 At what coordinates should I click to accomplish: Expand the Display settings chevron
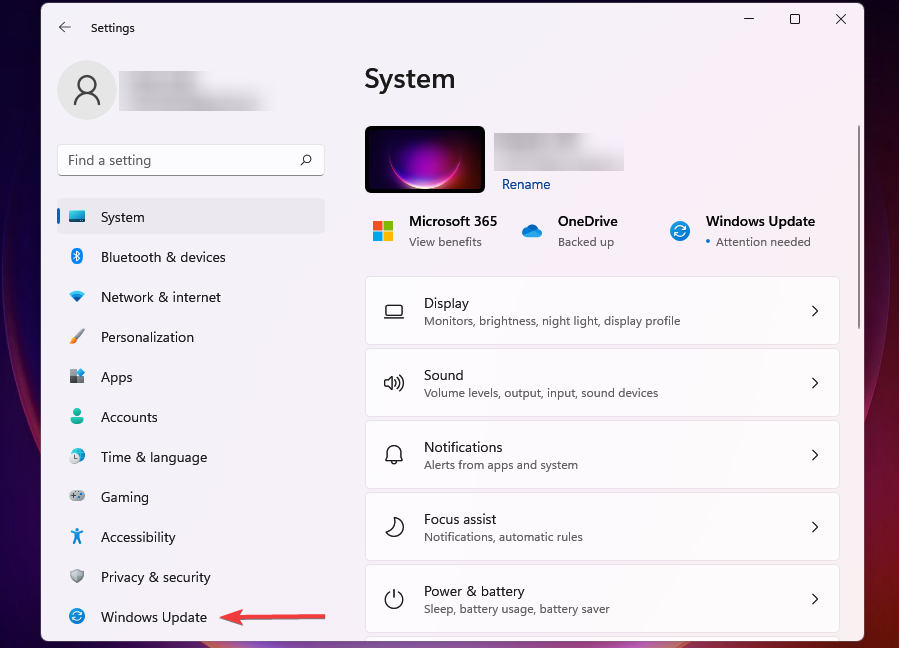[x=815, y=311]
